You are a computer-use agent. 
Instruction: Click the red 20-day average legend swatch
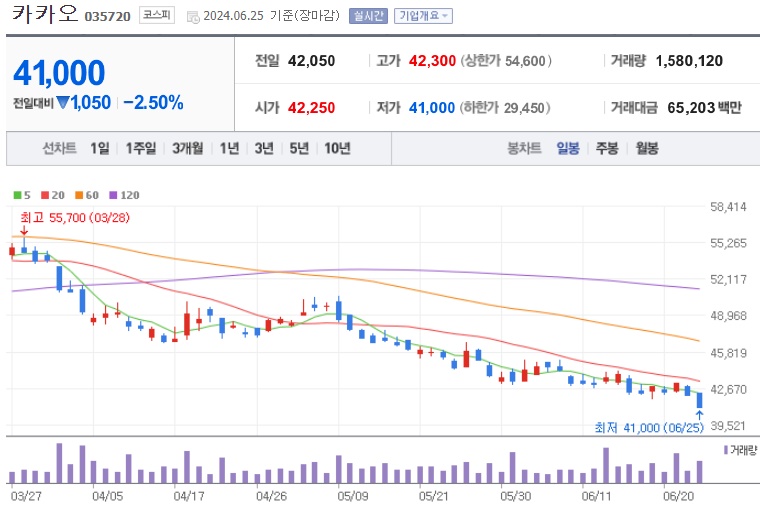(45, 195)
